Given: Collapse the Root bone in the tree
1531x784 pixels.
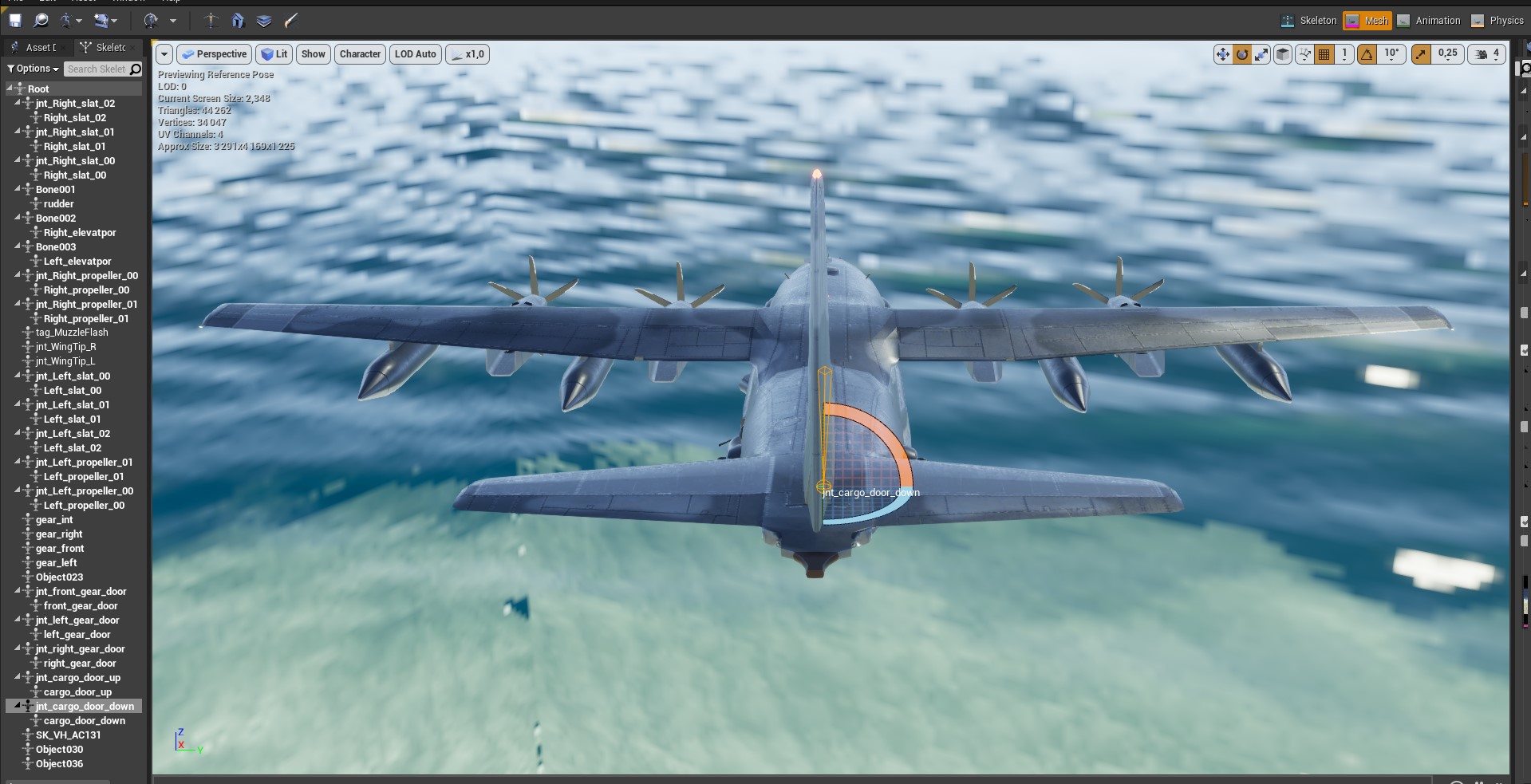Looking at the screenshot, I should click(x=10, y=88).
